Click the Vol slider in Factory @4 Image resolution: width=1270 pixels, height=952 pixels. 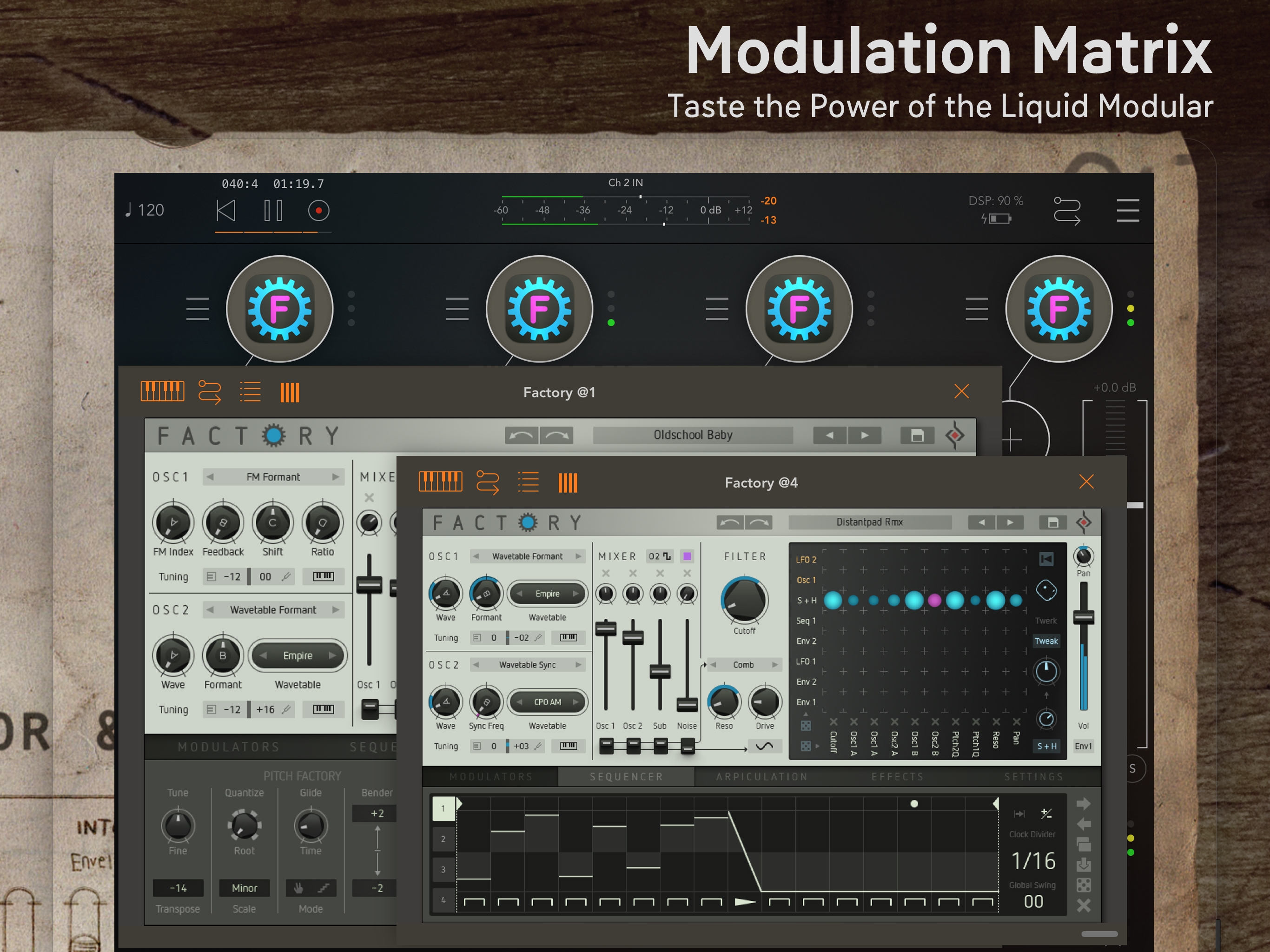tap(1084, 618)
